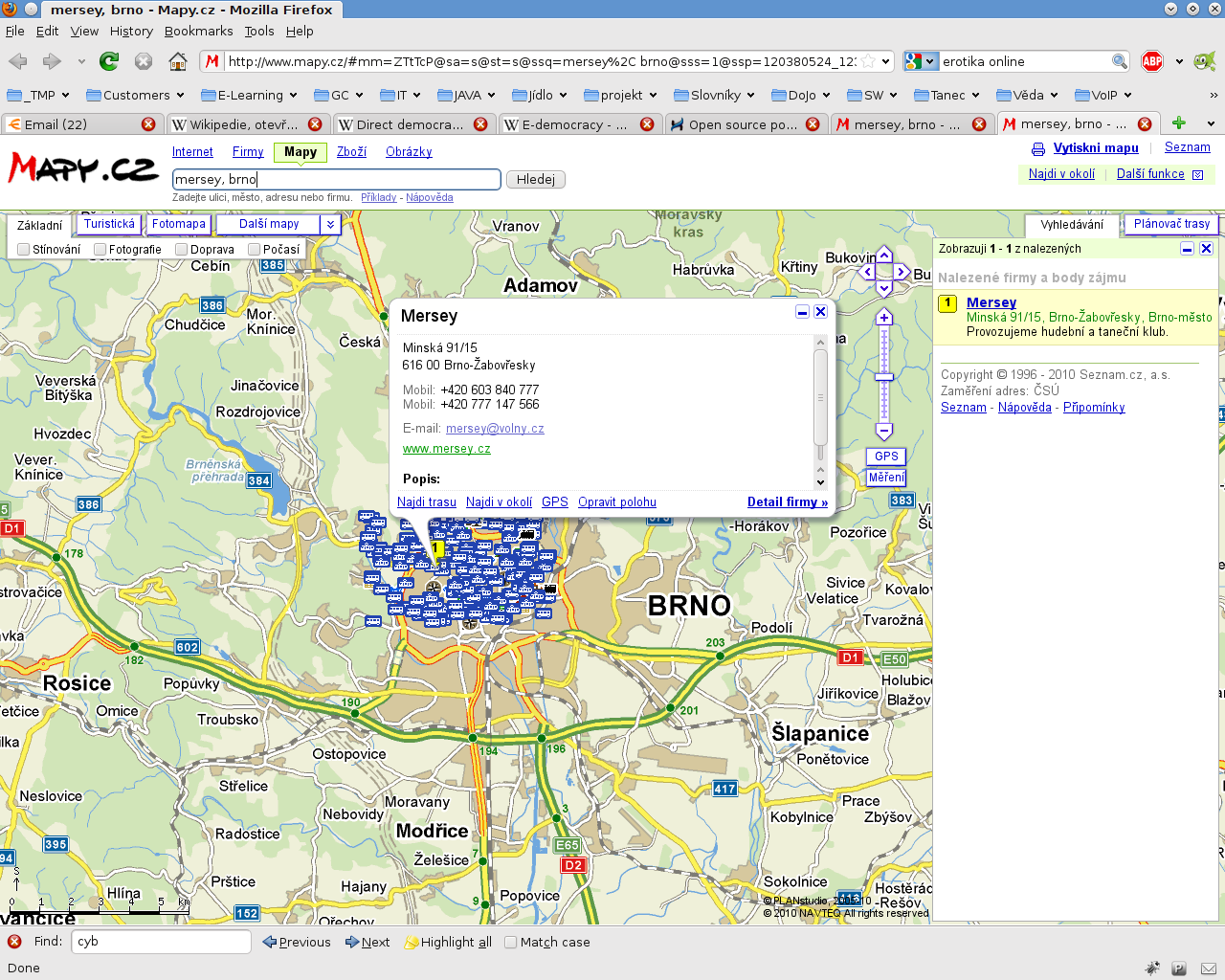Enable the Fotografie checkbox
Viewport: 1225px width, 980px height.
point(100,250)
